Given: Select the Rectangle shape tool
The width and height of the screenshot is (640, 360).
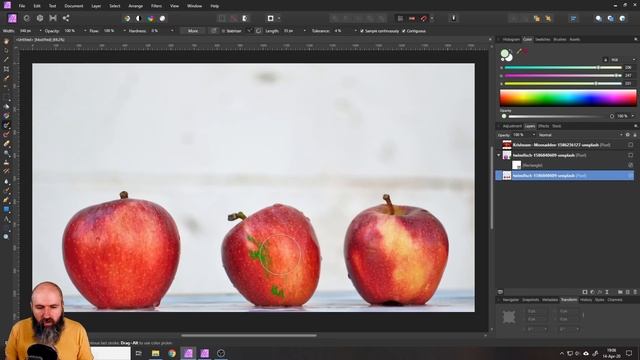Looking at the screenshot, I should pyautogui.click(x=6, y=209).
